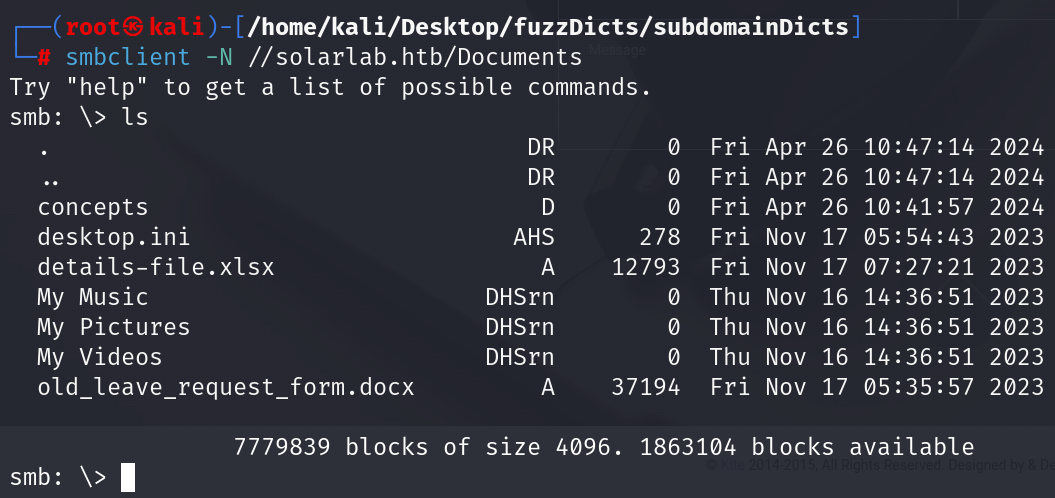Click the block cursor at smb prompt
The height and width of the screenshot is (498, 1055).
coord(127,477)
